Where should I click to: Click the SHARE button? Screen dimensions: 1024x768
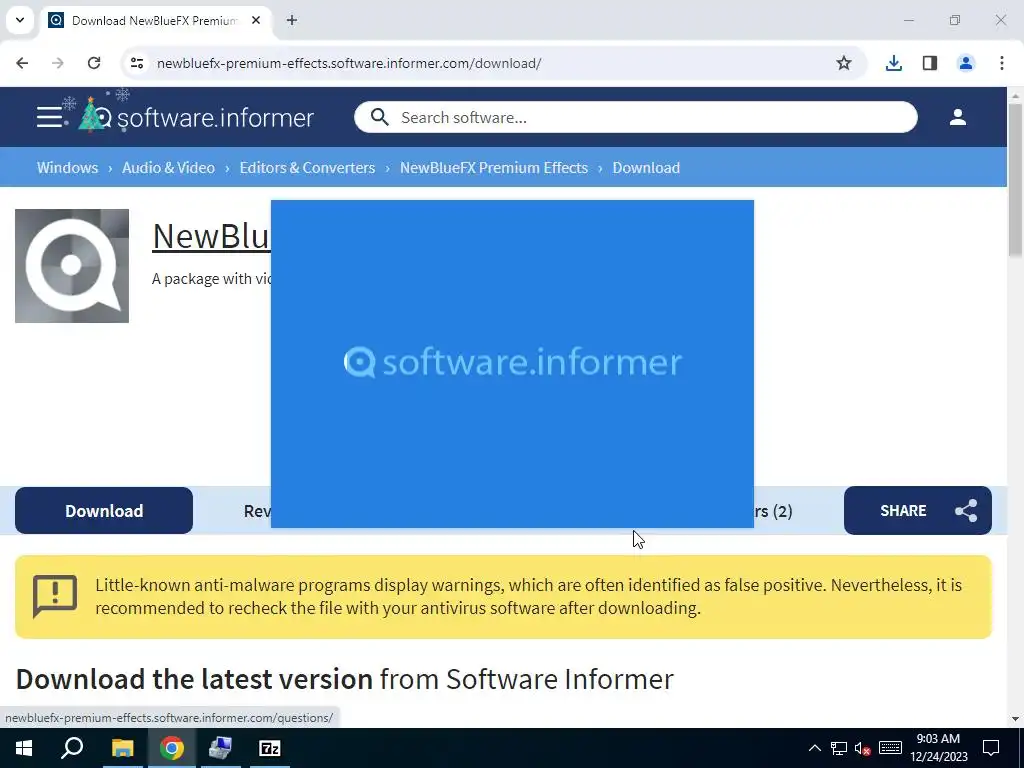point(918,511)
